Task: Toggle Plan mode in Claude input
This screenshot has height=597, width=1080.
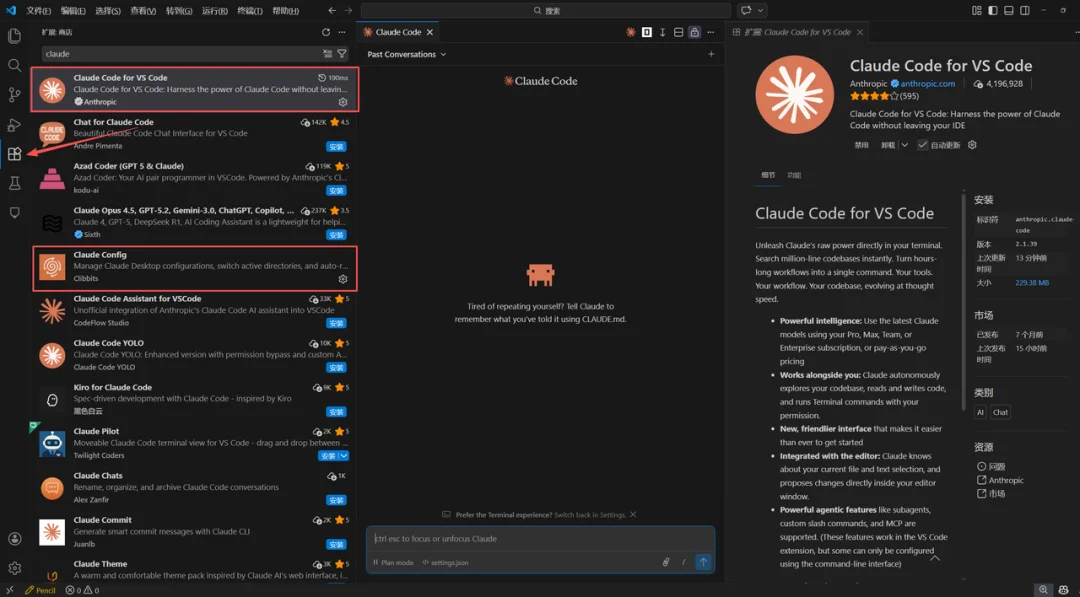Action: point(392,562)
